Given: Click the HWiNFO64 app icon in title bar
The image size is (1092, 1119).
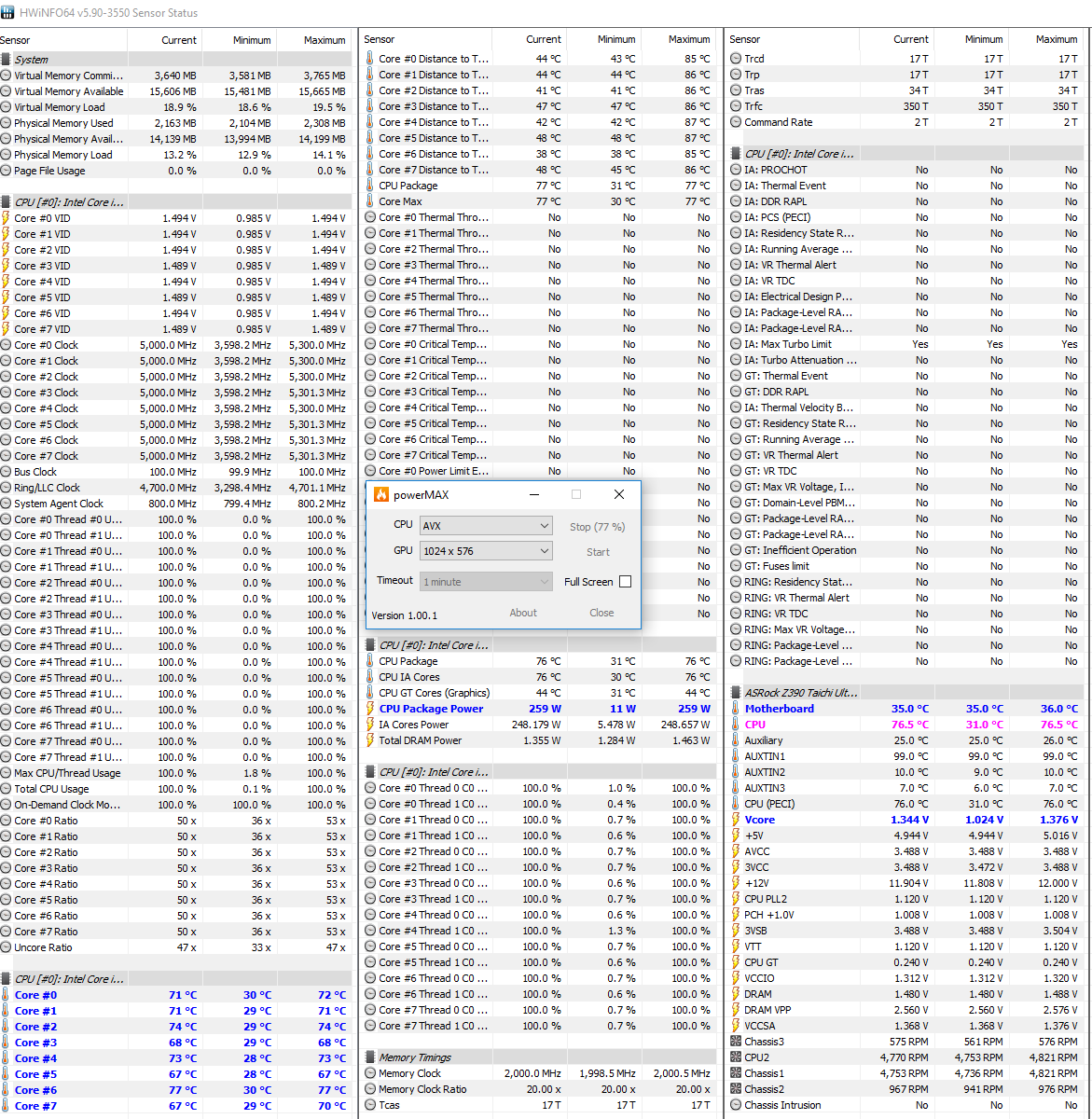Looking at the screenshot, I should click(8, 13).
